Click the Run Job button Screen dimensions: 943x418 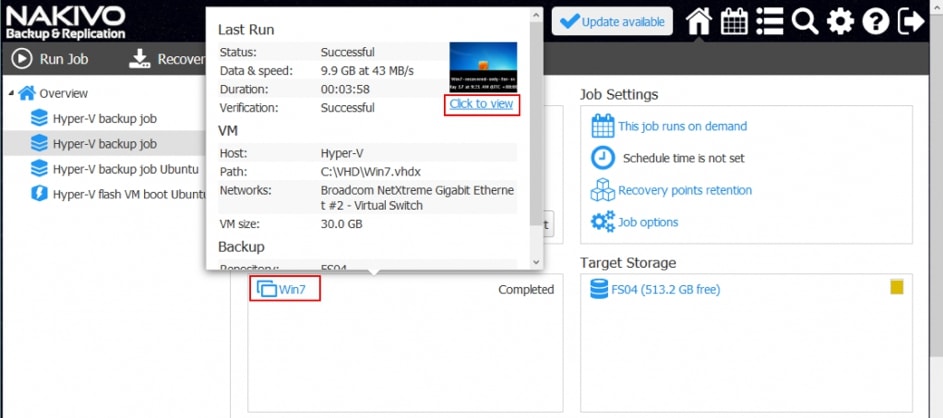50,59
